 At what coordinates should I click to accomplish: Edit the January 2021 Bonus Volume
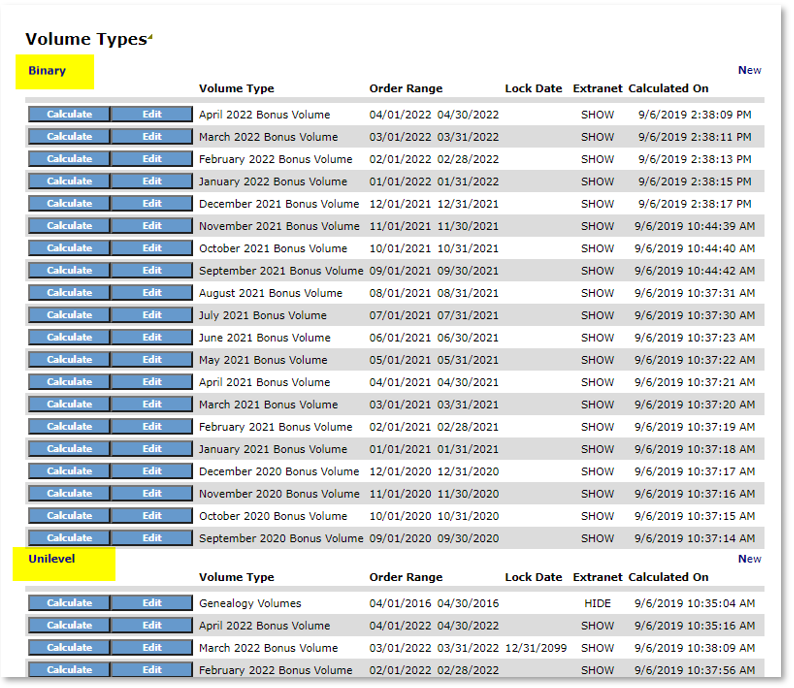[x=151, y=449]
